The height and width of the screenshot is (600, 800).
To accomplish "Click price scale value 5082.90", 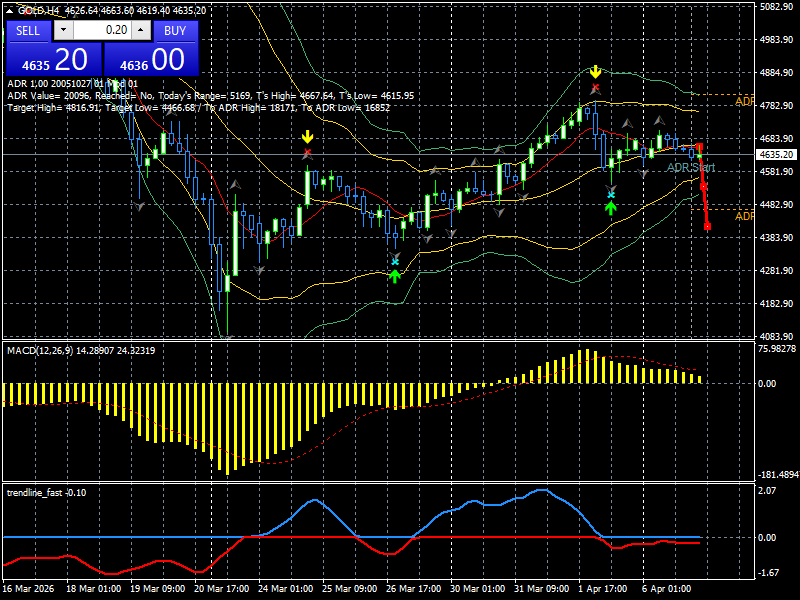I will tap(776, 7).
